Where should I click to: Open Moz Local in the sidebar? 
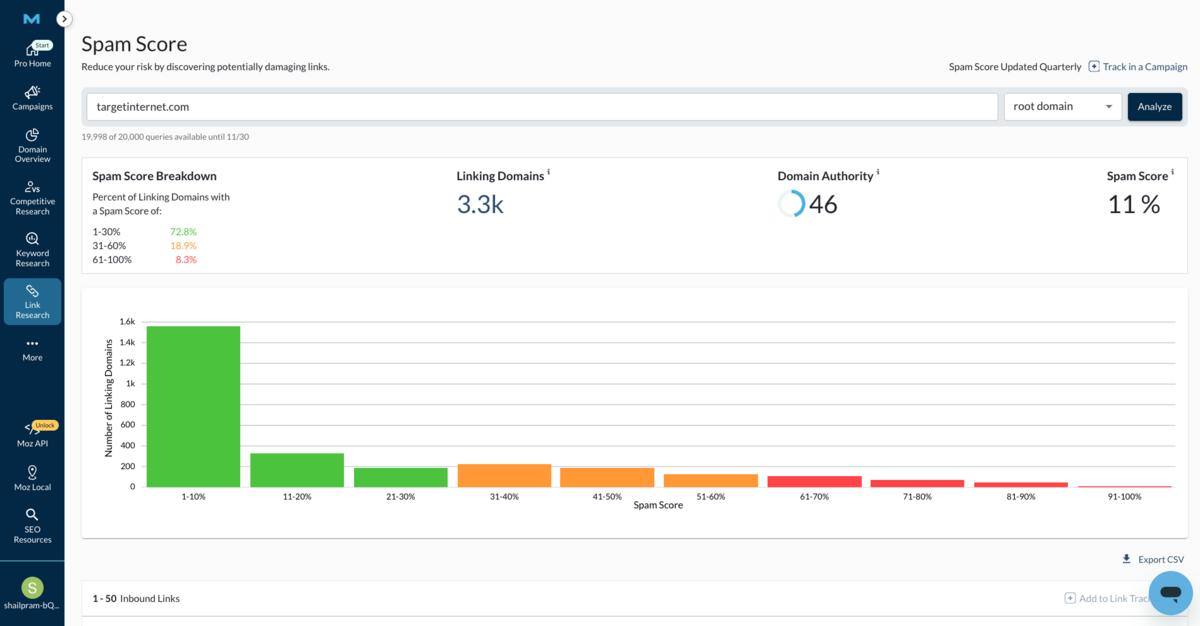pyautogui.click(x=32, y=479)
